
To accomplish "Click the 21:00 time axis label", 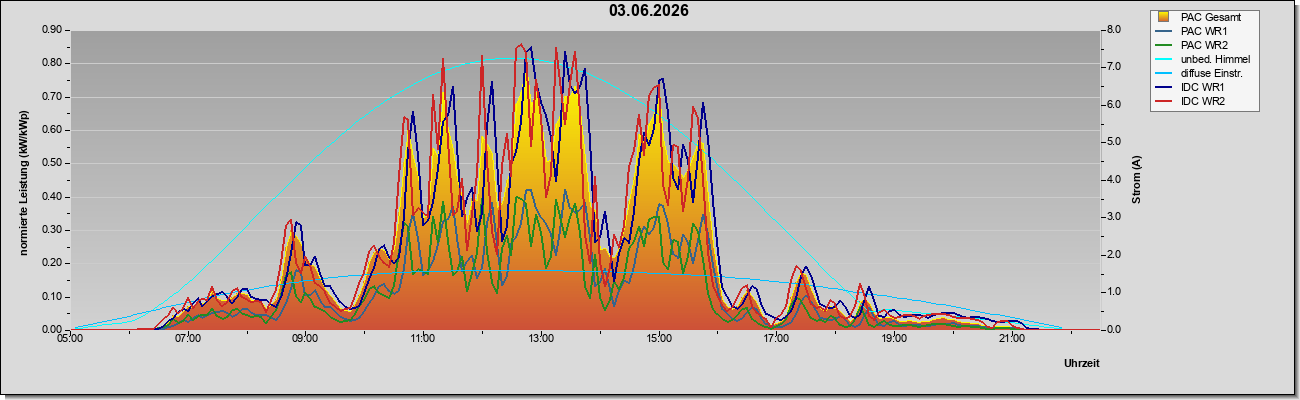I will point(1011,339).
